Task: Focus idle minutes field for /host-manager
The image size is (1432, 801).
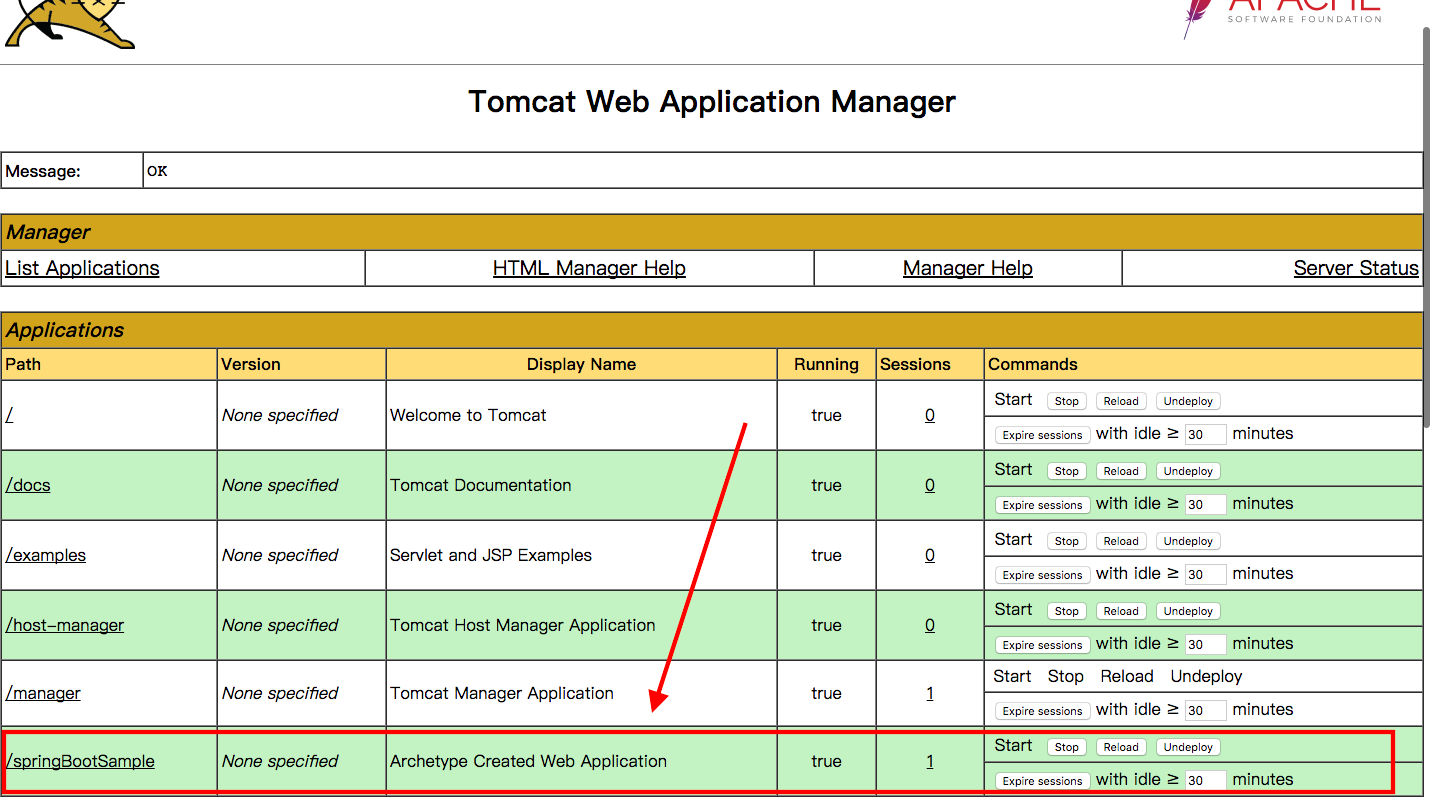Action: [x=1205, y=645]
